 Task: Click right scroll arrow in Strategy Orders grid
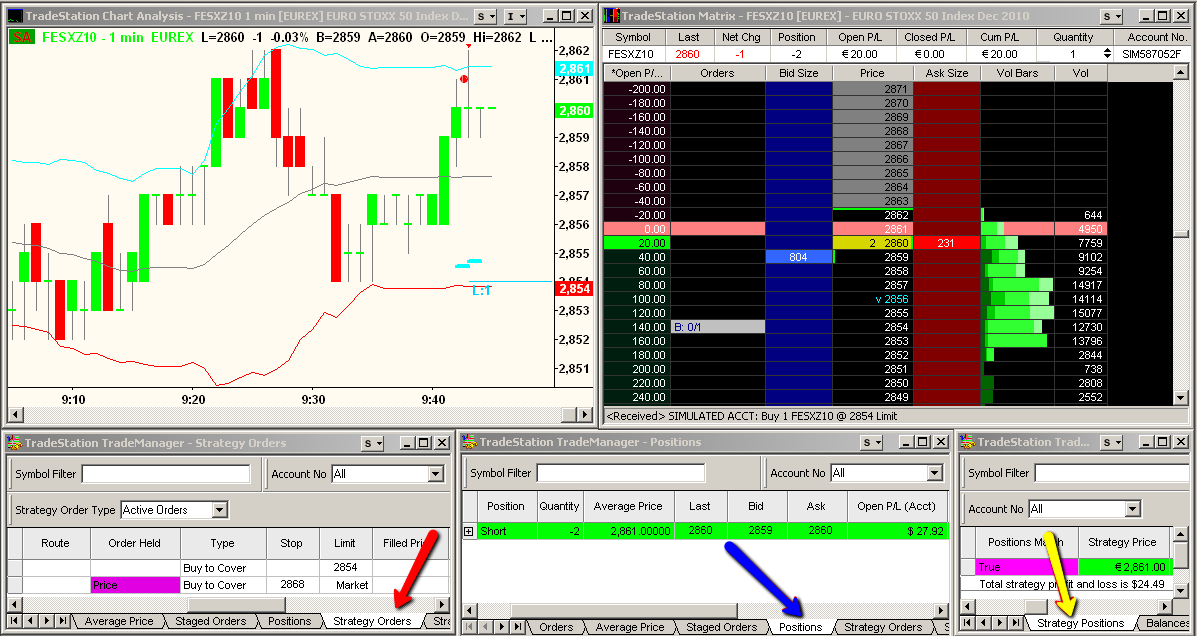442,604
